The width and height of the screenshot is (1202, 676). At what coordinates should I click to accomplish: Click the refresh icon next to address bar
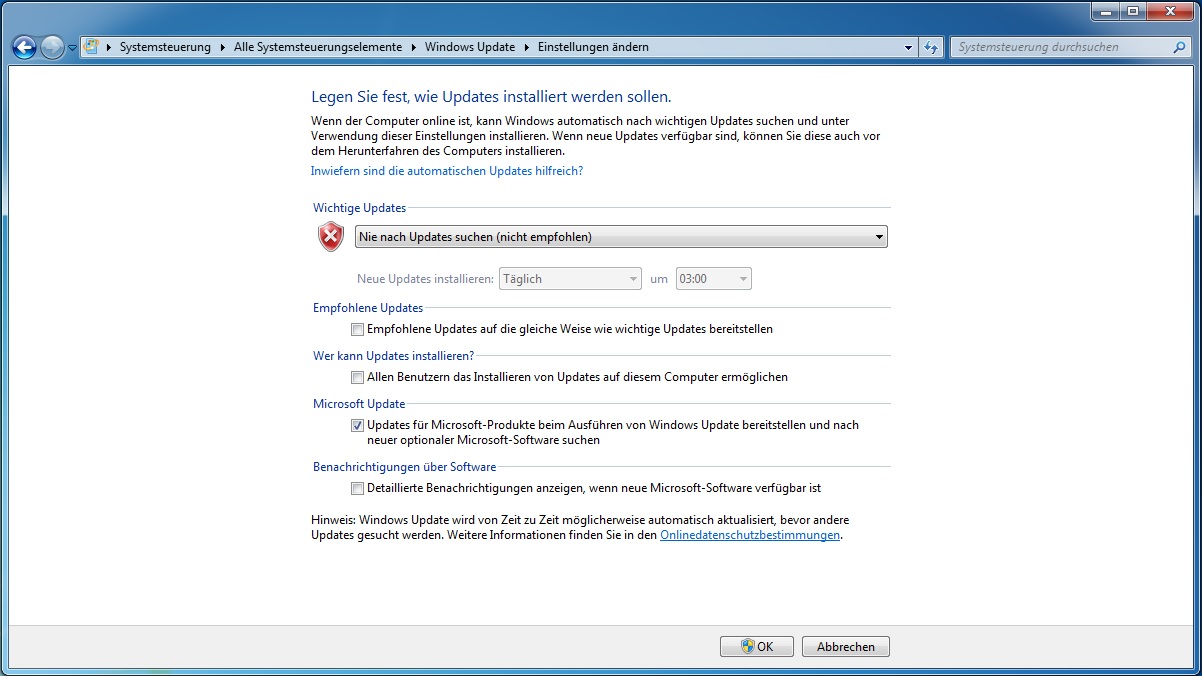931,47
